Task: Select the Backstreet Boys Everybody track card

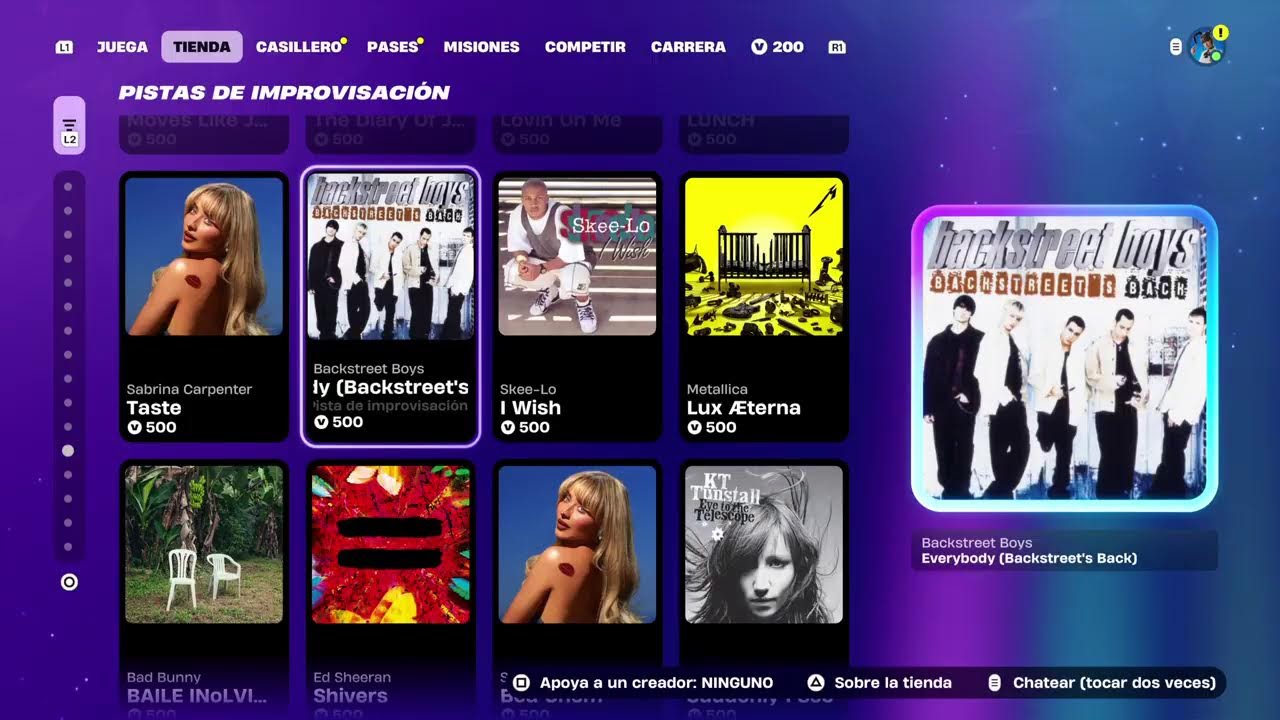Action: point(390,306)
